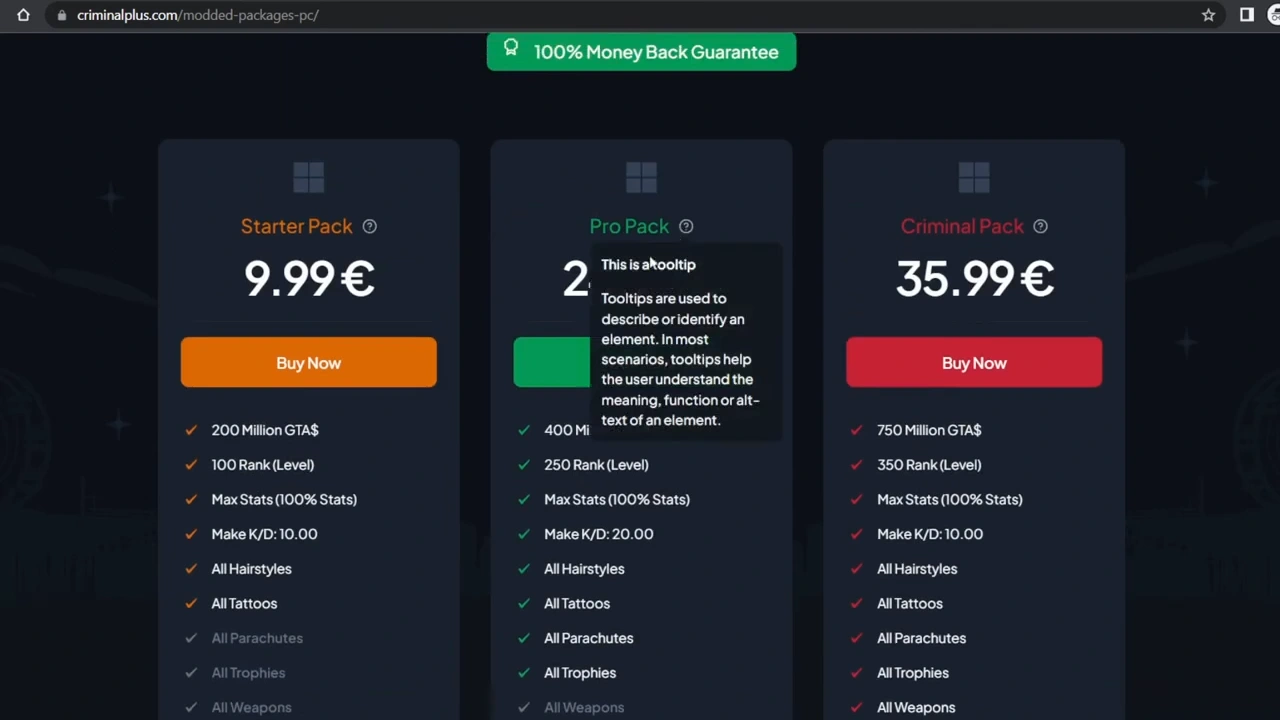The image size is (1280, 720).
Task: Buy Now on the Starter Pack
Action: coord(308,362)
